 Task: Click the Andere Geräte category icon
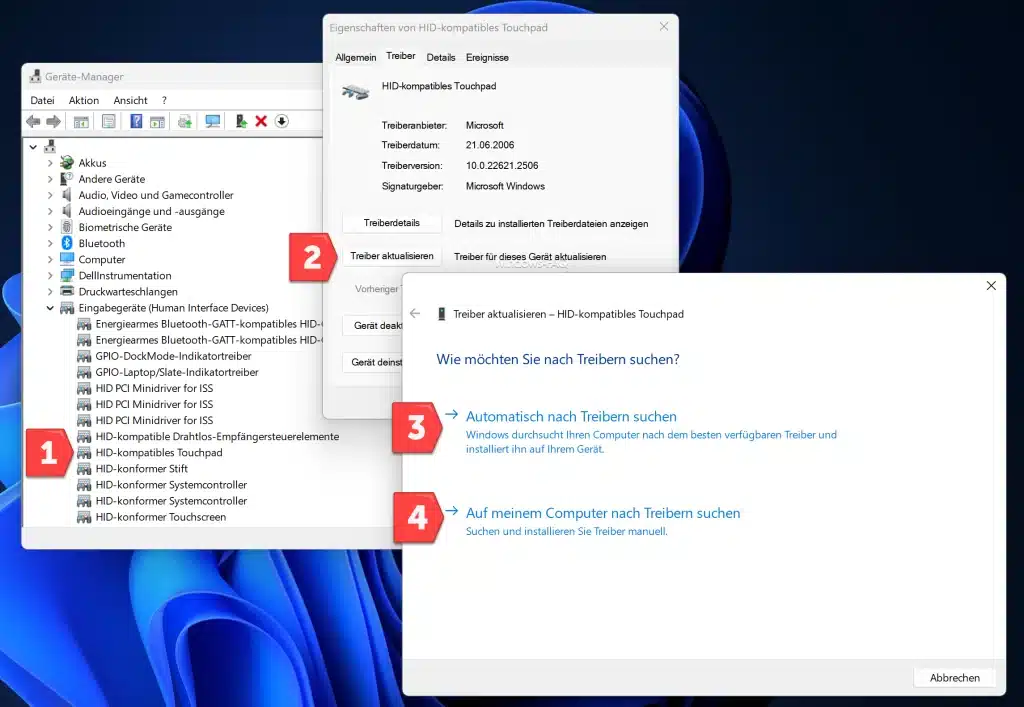[x=67, y=179]
